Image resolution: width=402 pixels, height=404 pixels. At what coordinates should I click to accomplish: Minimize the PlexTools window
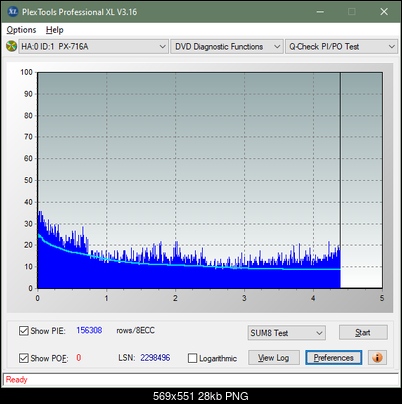click(x=320, y=12)
